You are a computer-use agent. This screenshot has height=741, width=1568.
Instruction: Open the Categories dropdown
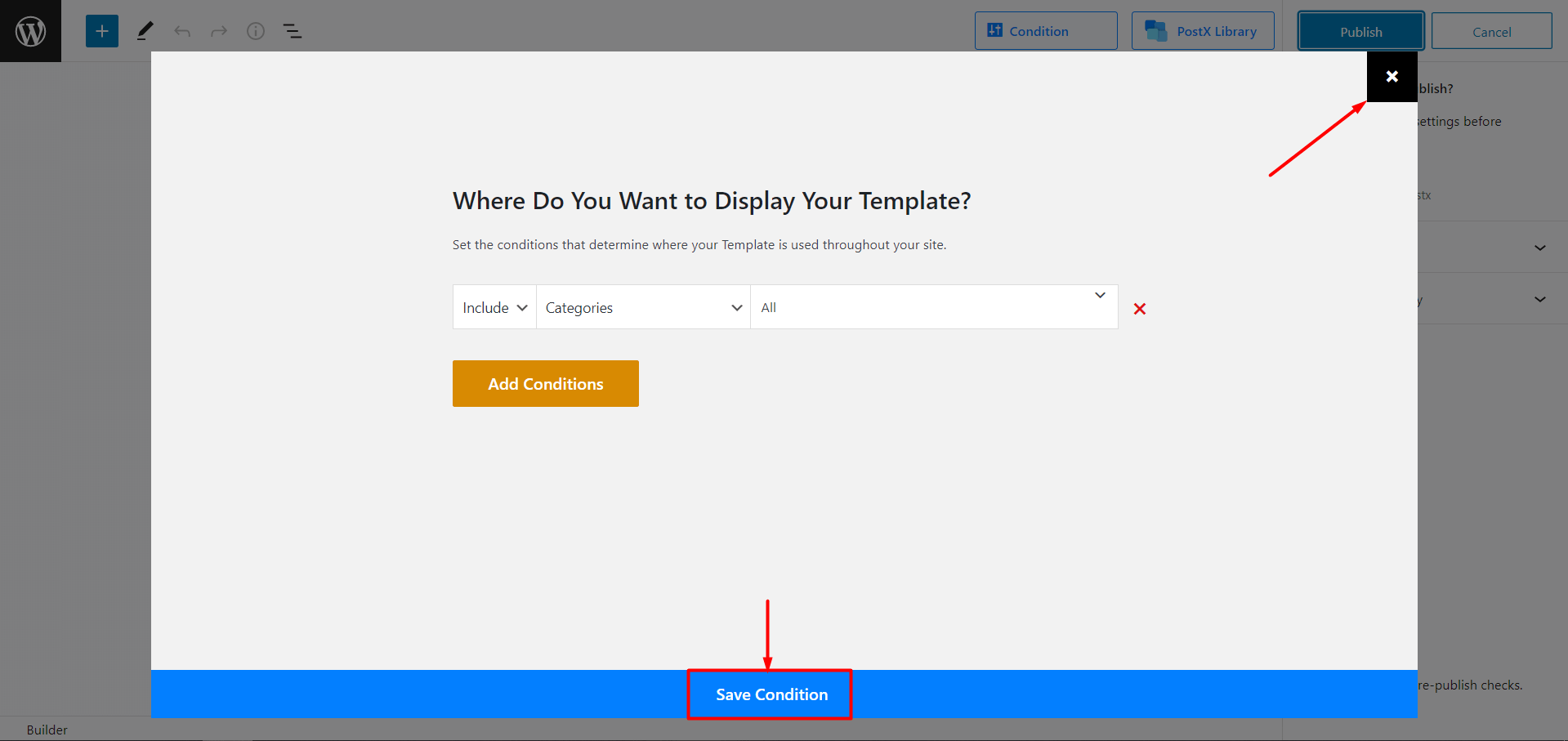[642, 306]
